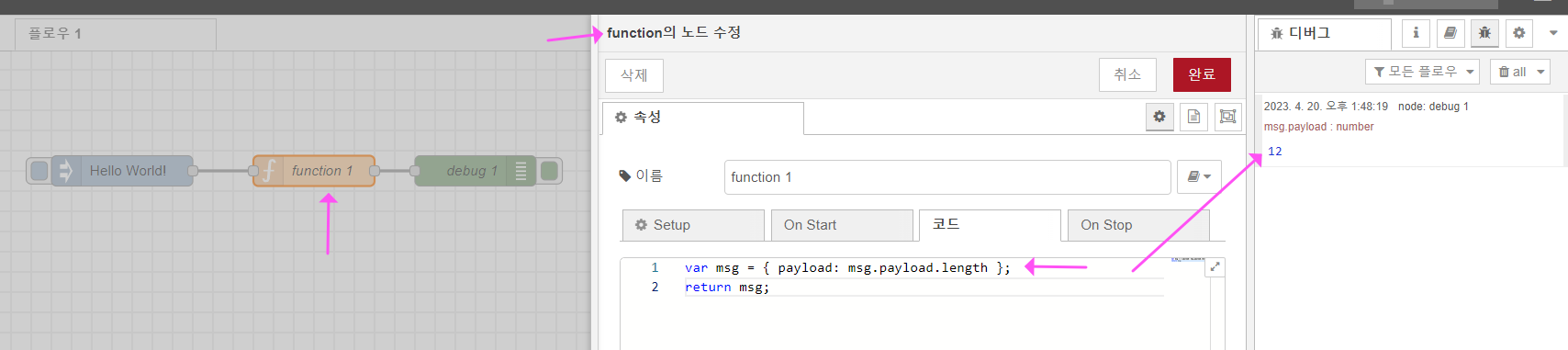Open the 플로우 1 flow tab

[116, 34]
